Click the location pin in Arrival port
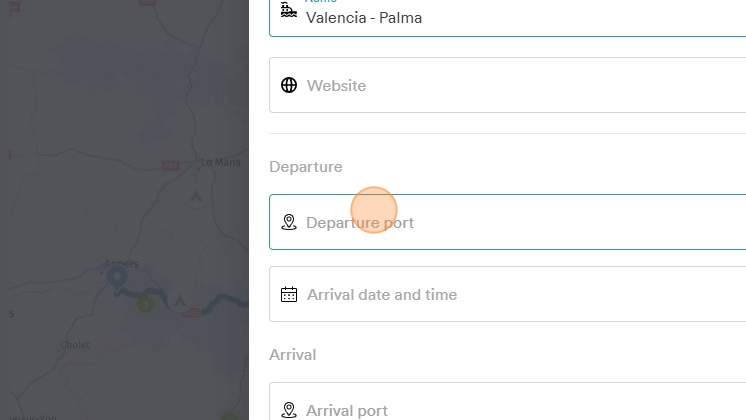The height and width of the screenshot is (420, 746). pyautogui.click(x=289, y=410)
